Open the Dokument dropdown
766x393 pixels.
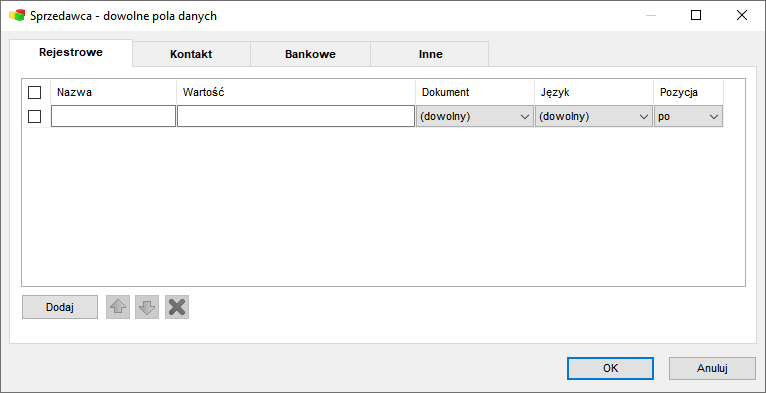[475, 117]
